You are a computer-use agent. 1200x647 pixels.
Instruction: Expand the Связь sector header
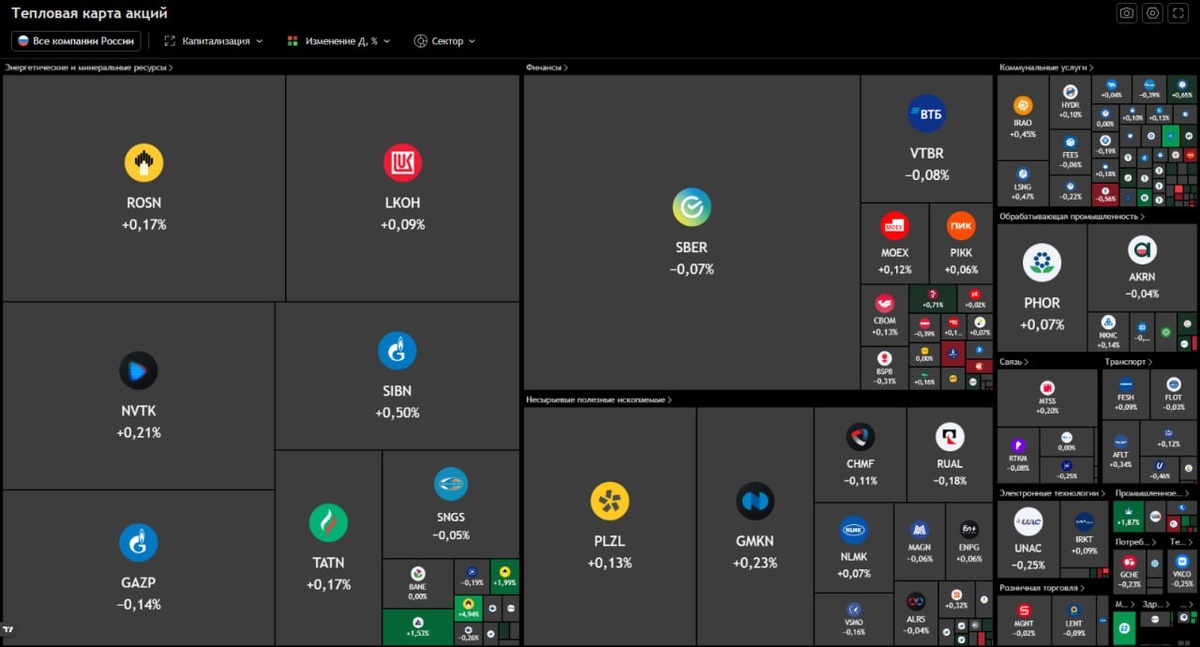pyautogui.click(x=1014, y=362)
